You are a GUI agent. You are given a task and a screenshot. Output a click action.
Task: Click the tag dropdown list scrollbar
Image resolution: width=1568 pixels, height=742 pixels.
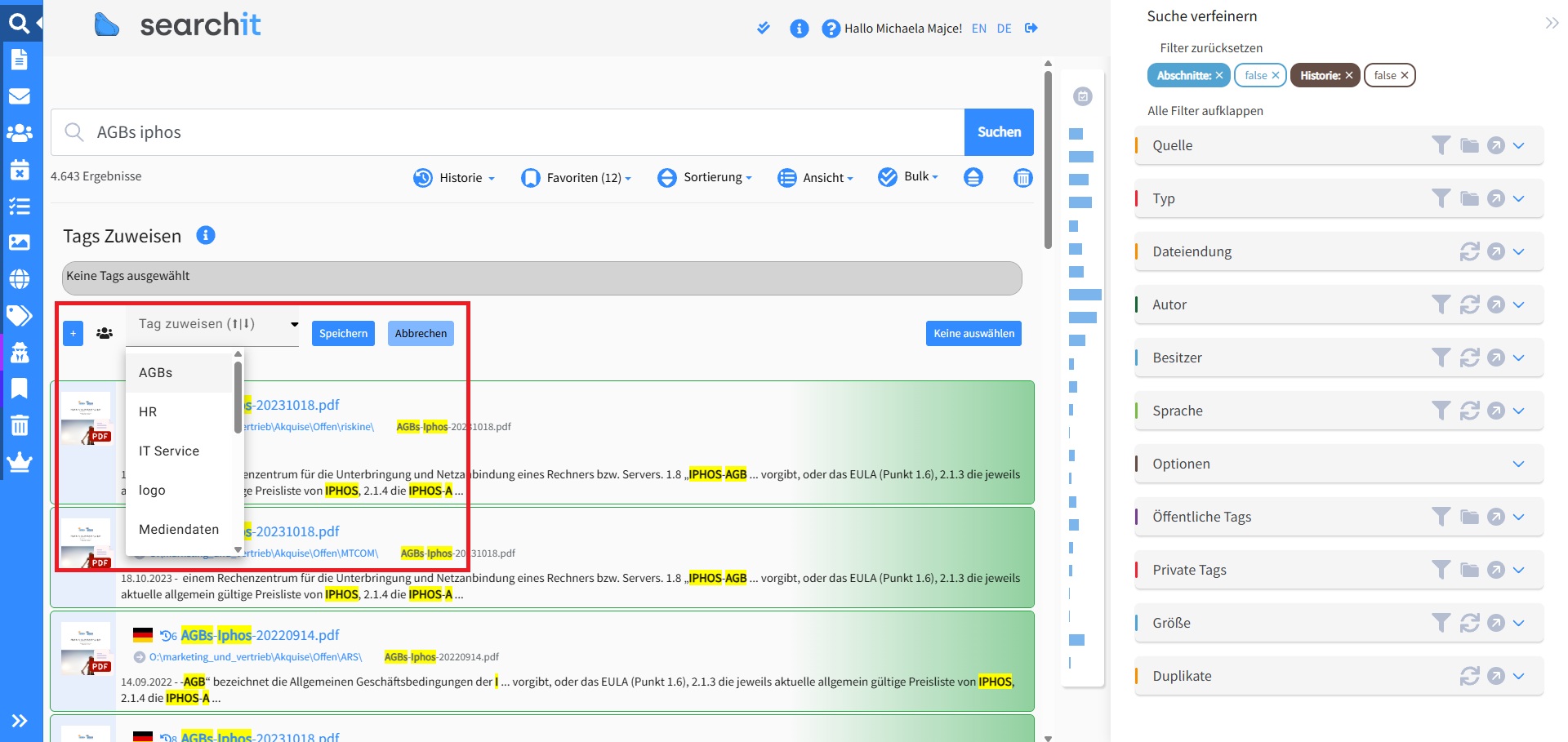click(238, 397)
